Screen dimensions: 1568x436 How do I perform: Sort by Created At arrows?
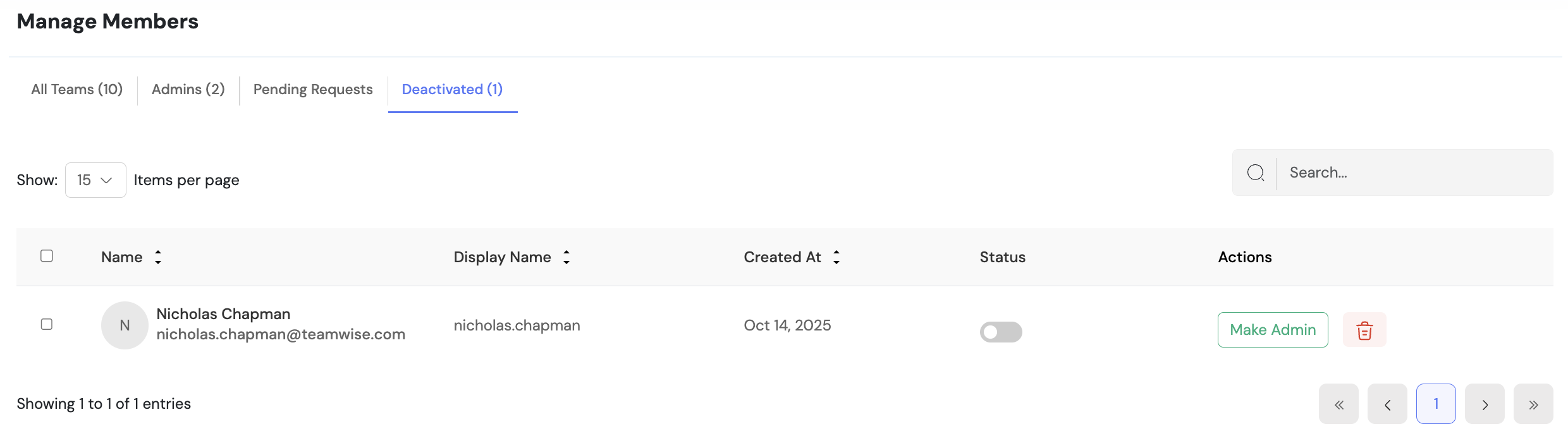pos(836,257)
